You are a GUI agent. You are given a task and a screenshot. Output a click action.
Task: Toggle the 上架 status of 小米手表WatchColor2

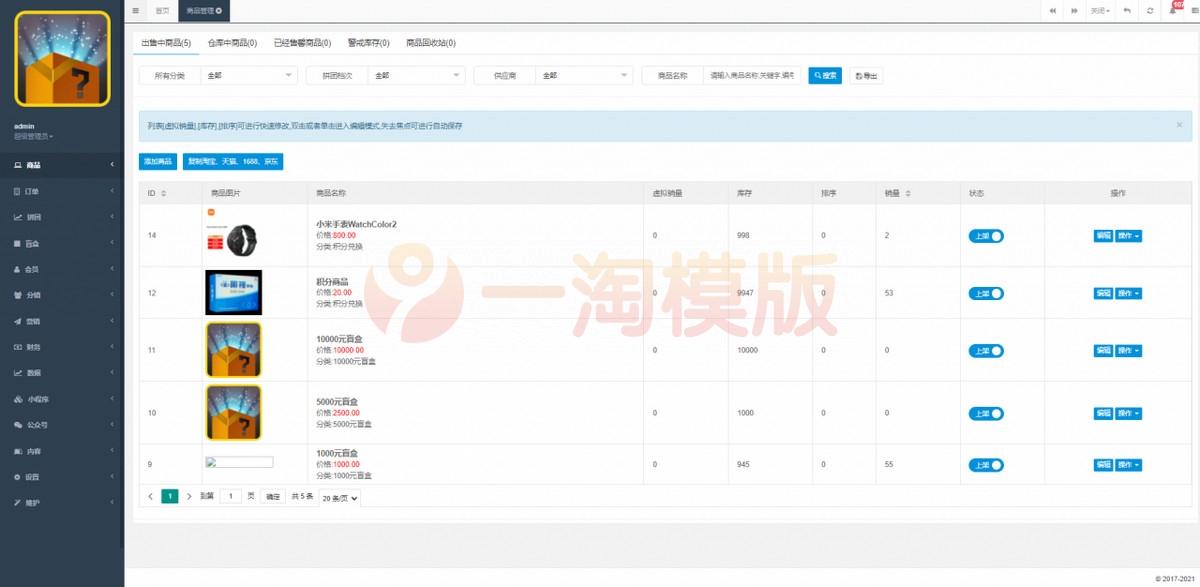[x=985, y=234]
